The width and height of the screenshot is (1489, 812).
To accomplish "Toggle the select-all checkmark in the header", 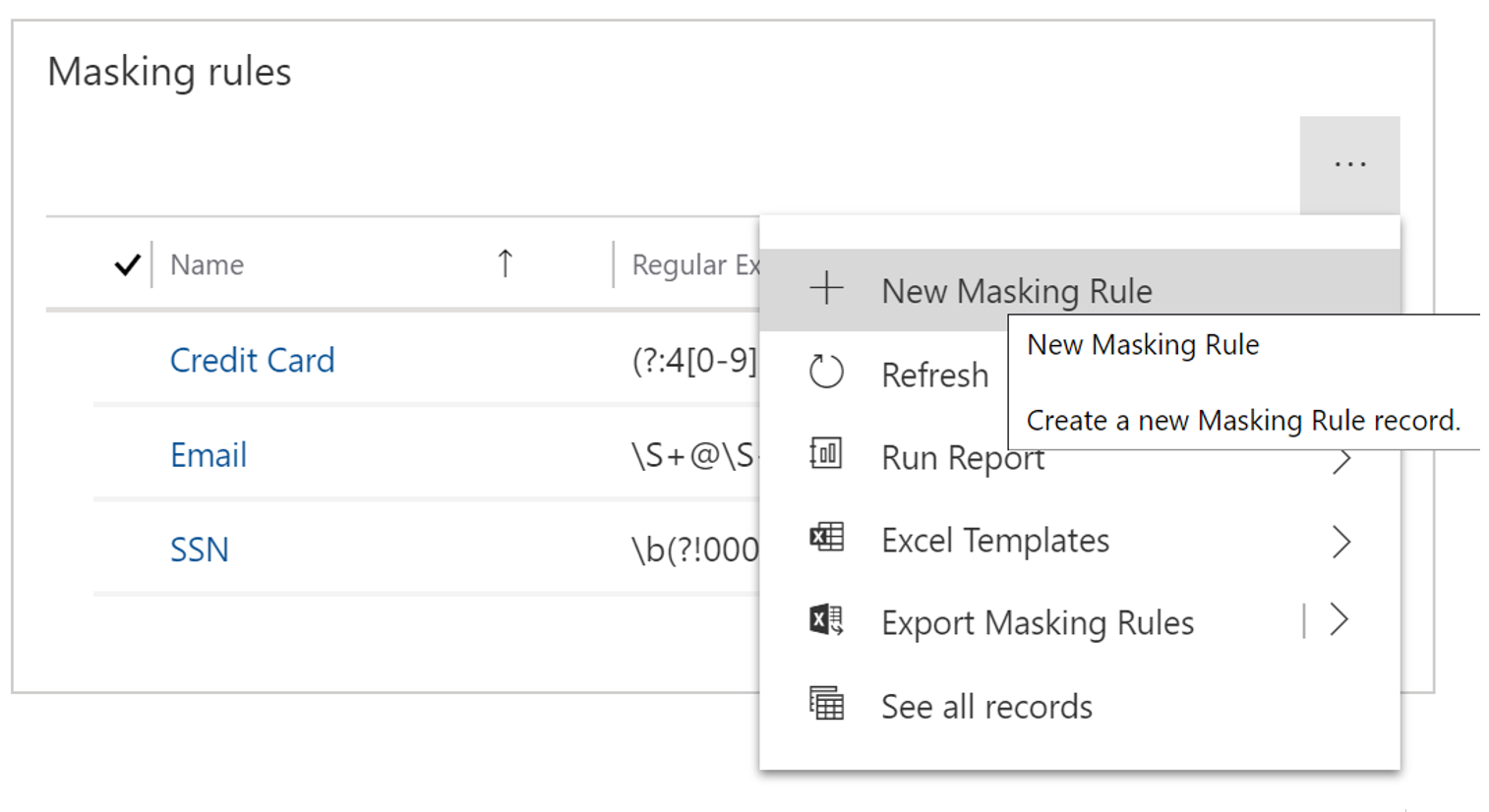I will pyautogui.click(x=127, y=264).
